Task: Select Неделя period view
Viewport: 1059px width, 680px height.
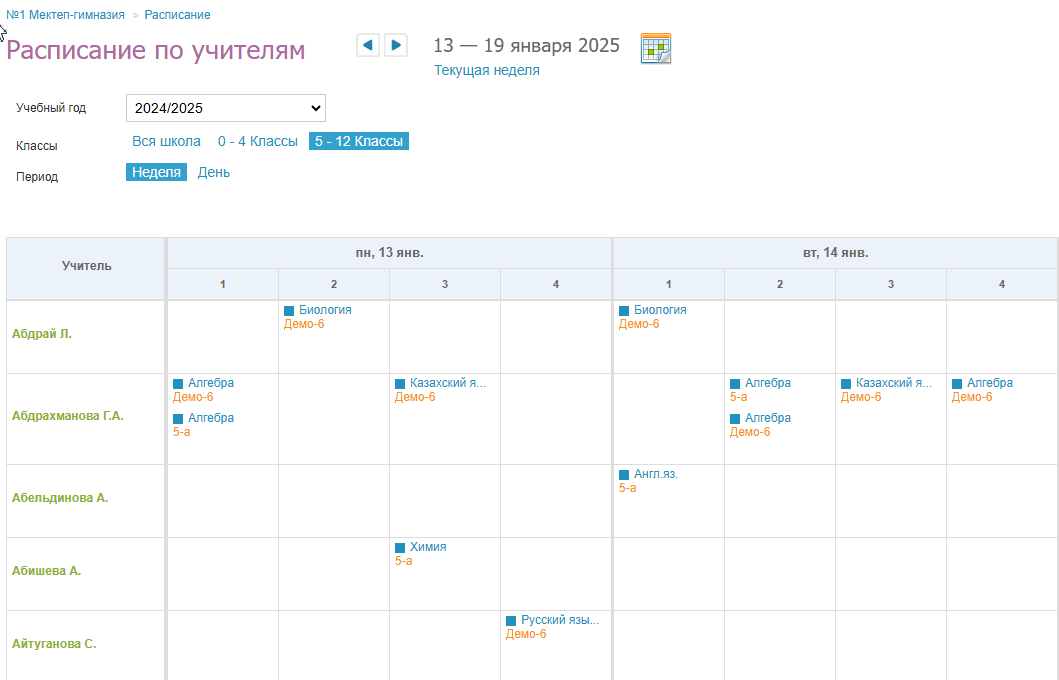Action: 156,172
